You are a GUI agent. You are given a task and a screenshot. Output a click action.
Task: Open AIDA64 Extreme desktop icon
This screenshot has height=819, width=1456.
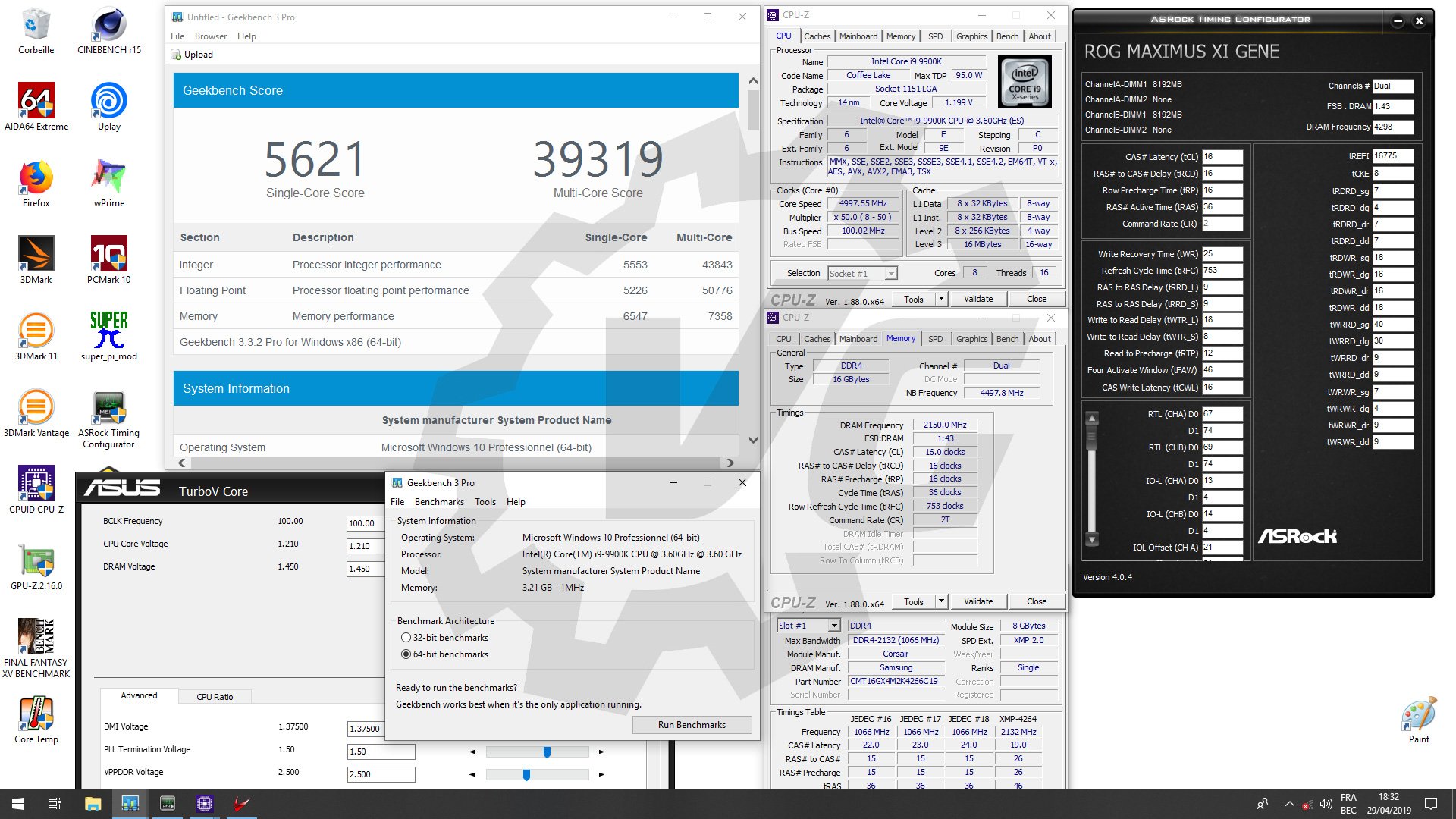tap(36, 107)
